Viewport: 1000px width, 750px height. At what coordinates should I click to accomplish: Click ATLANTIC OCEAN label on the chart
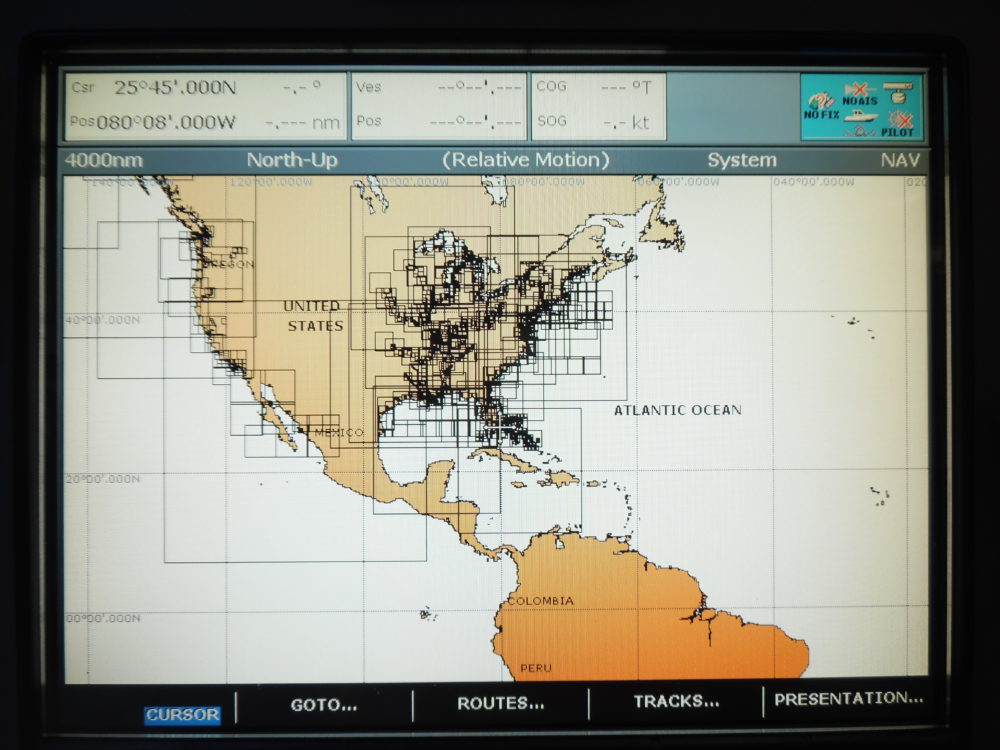(x=677, y=410)
